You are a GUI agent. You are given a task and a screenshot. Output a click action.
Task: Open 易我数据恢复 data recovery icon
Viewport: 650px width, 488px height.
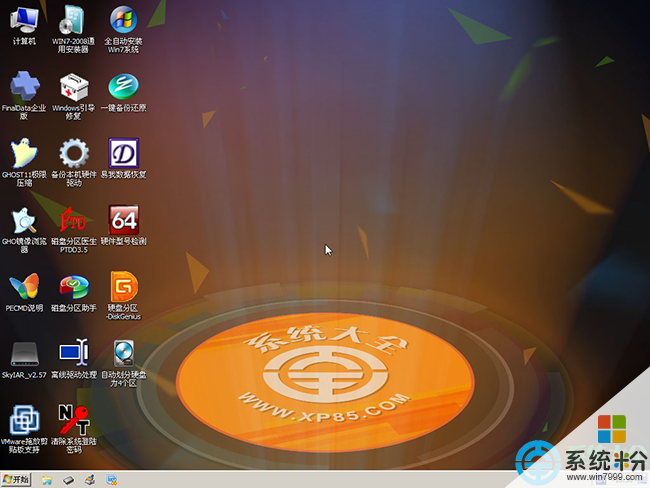click(123, 153)
